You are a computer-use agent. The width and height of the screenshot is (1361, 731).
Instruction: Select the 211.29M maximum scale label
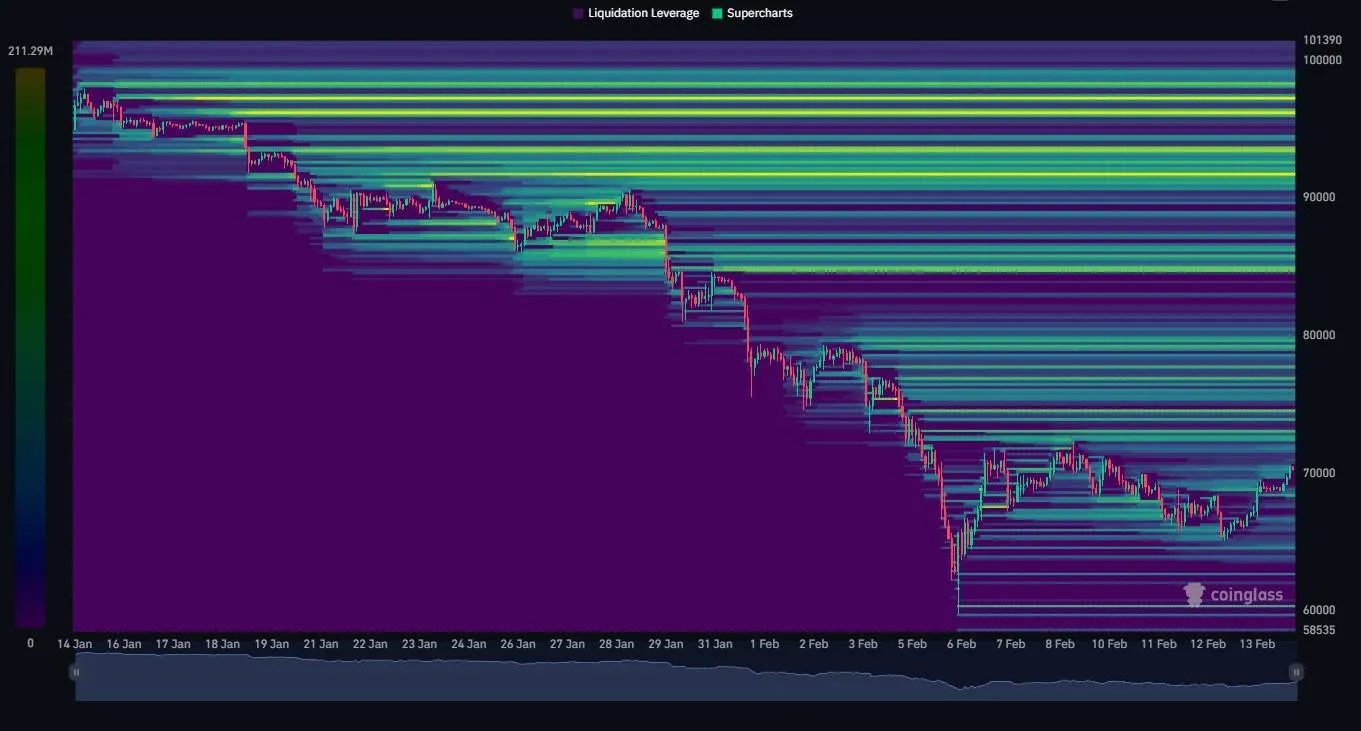pos(30,51)
